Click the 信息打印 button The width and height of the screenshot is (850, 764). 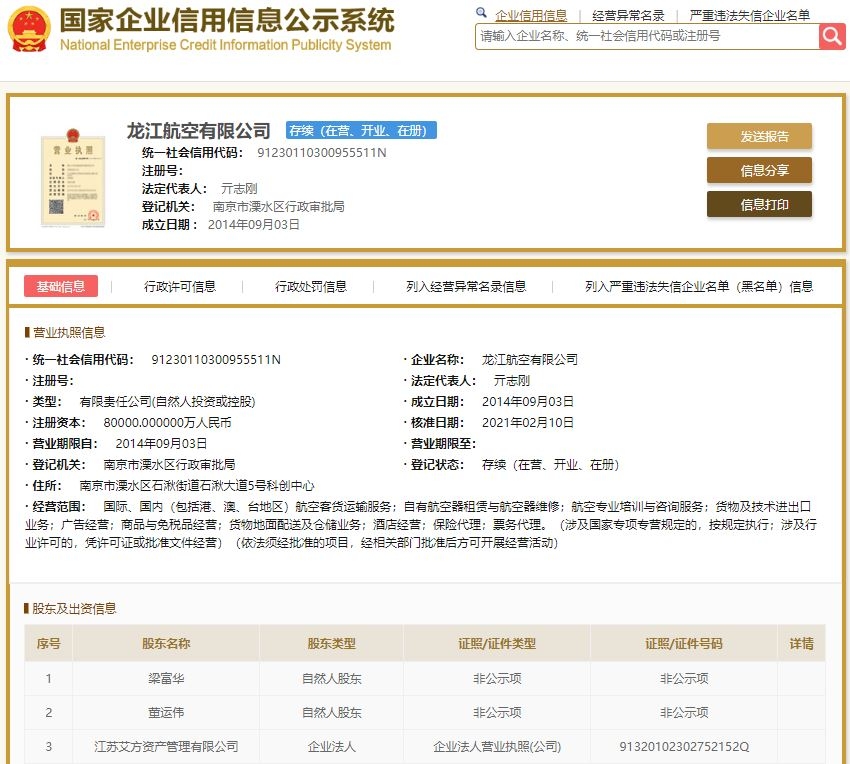759,204
